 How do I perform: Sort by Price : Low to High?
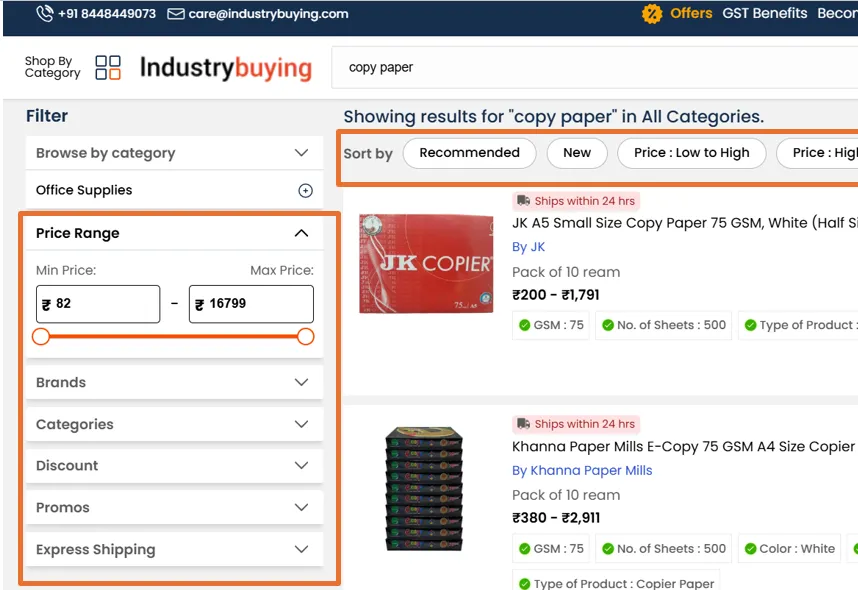691,153
